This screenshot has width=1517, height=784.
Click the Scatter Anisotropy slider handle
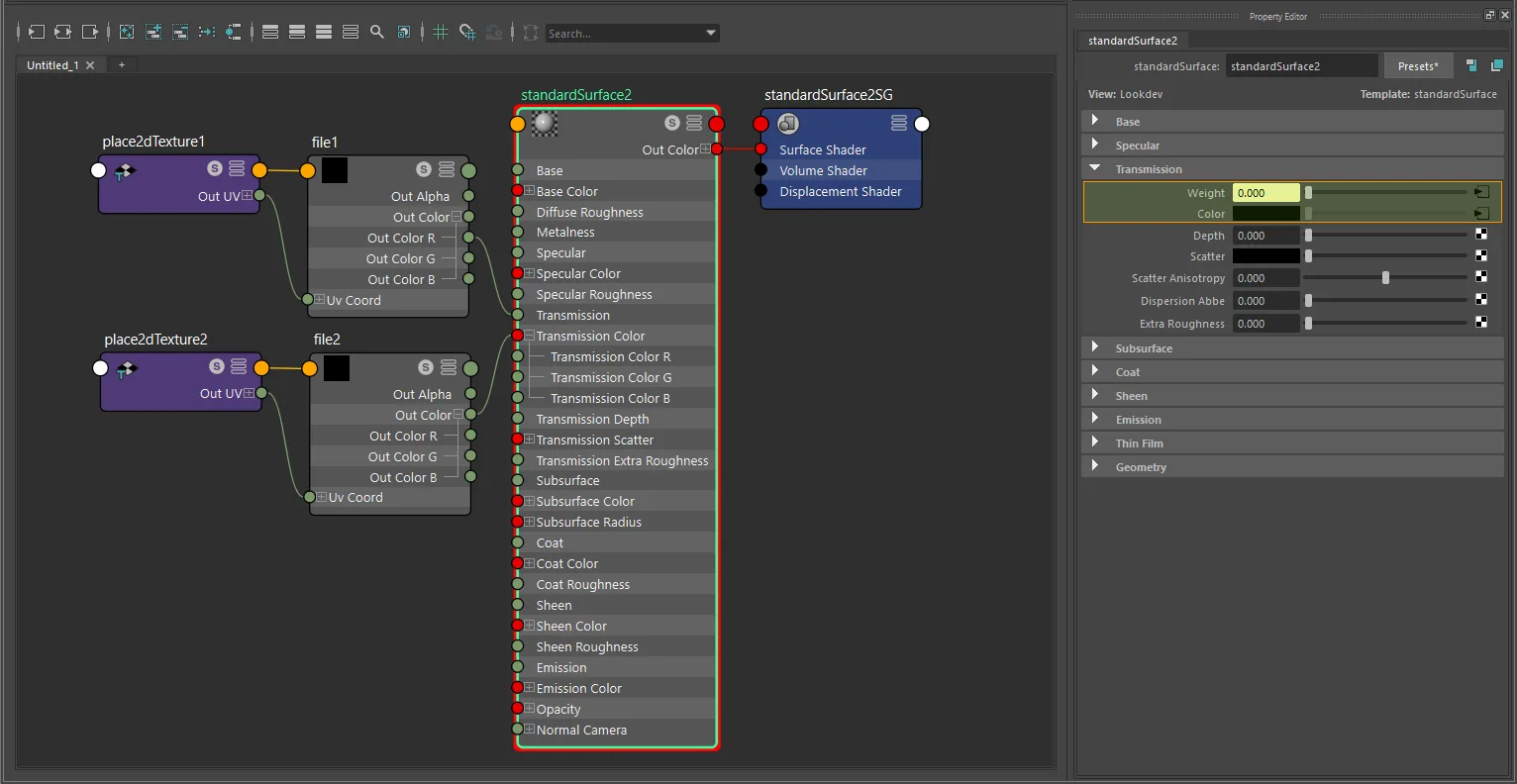(1385, 278)
